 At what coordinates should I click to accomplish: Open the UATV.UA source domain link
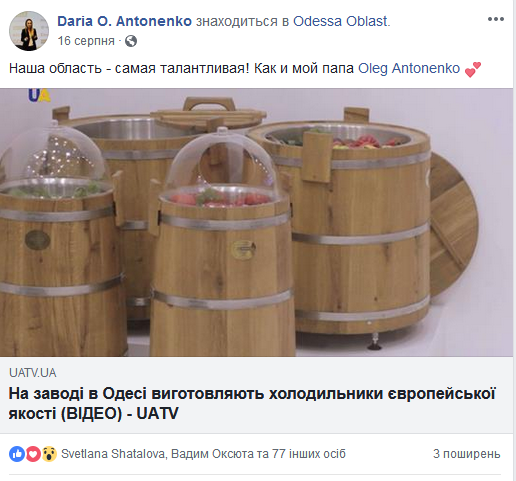pos(33,373)
